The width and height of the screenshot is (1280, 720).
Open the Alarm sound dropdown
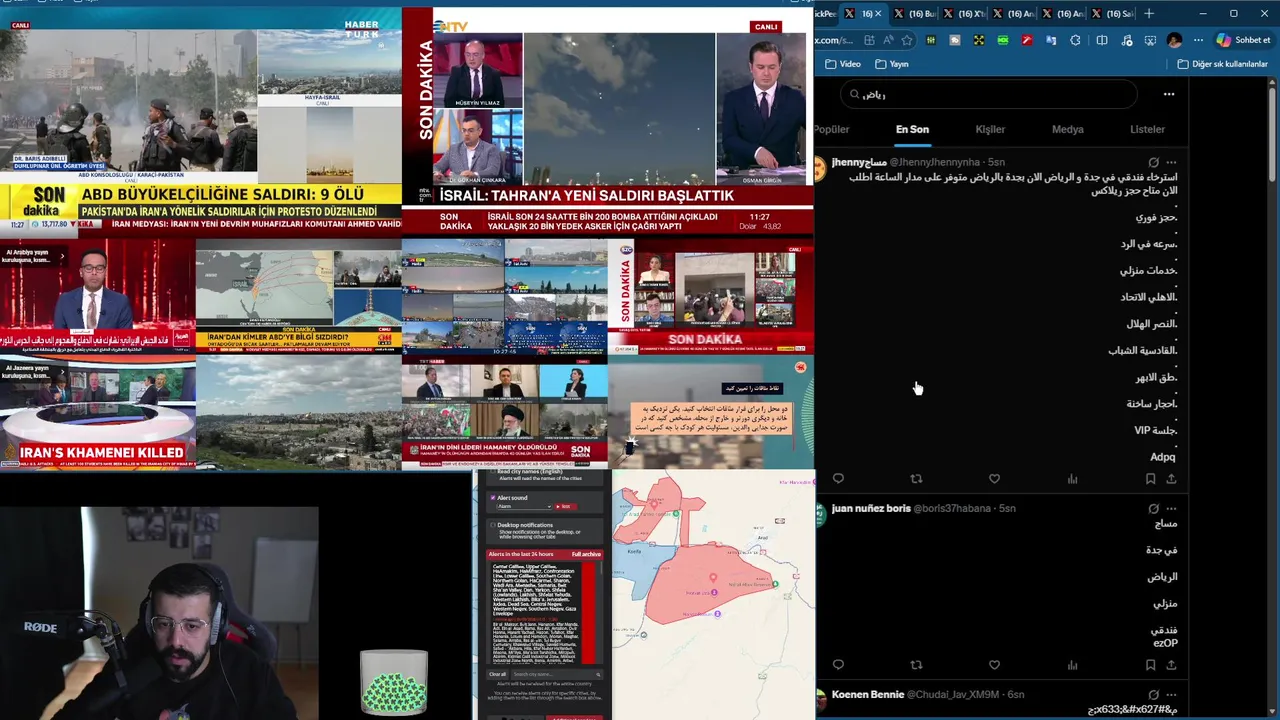coord(524,506)
